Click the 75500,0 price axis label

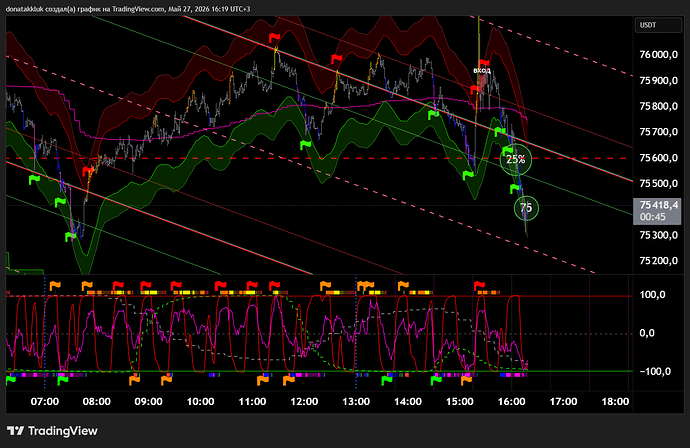coord(658,183)
